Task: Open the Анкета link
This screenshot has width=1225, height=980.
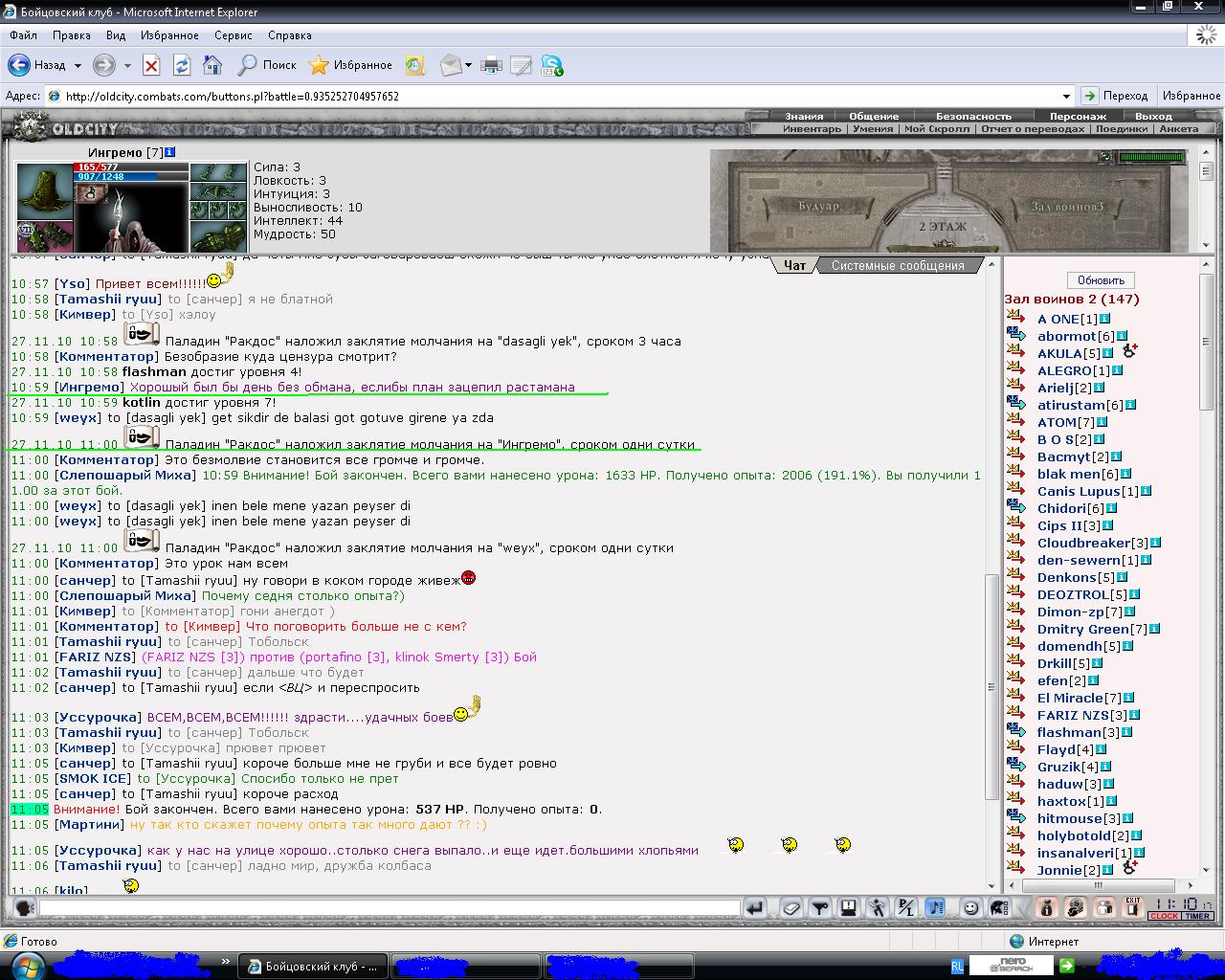Action: pos(1179,128)
